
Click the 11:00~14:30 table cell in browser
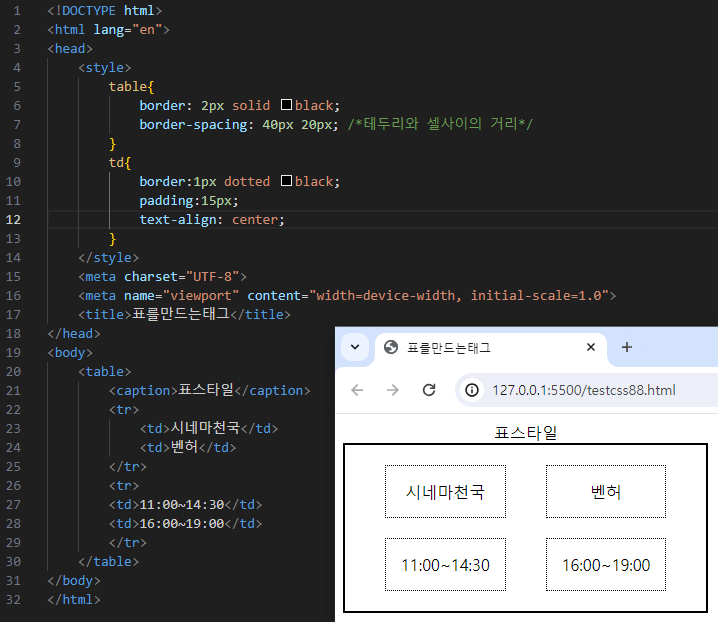445,564
